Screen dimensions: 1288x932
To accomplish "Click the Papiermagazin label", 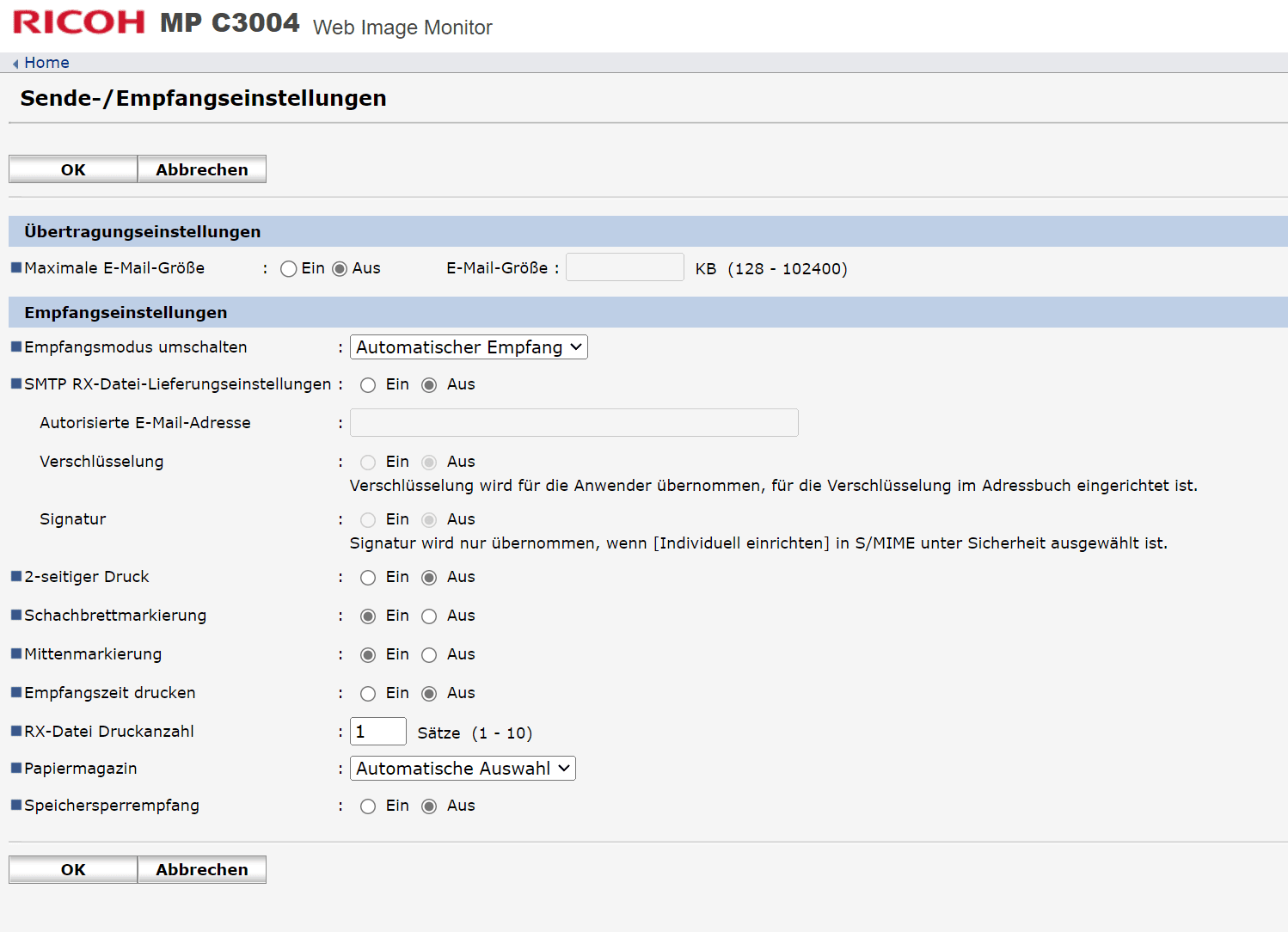I will [81, 769].
